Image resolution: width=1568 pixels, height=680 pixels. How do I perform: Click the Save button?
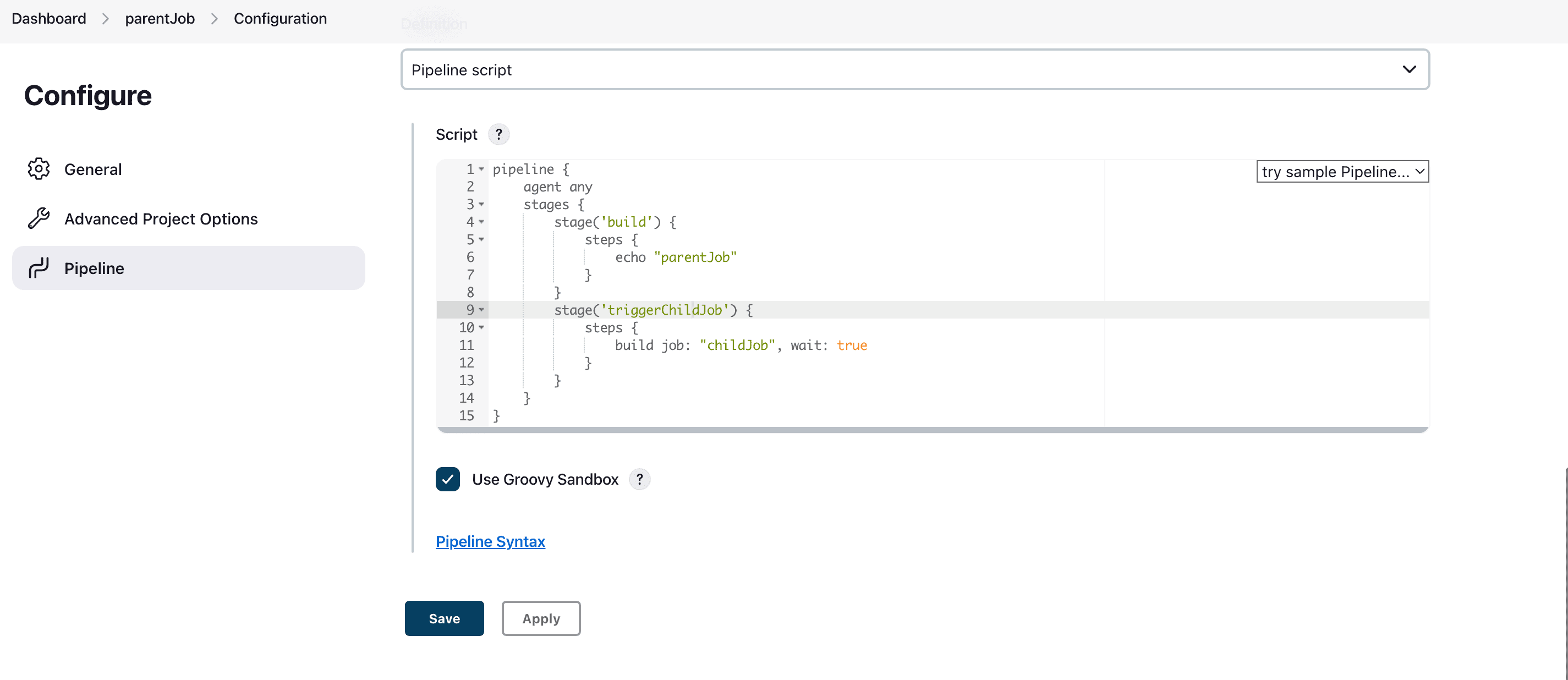[x=444, y=618]
